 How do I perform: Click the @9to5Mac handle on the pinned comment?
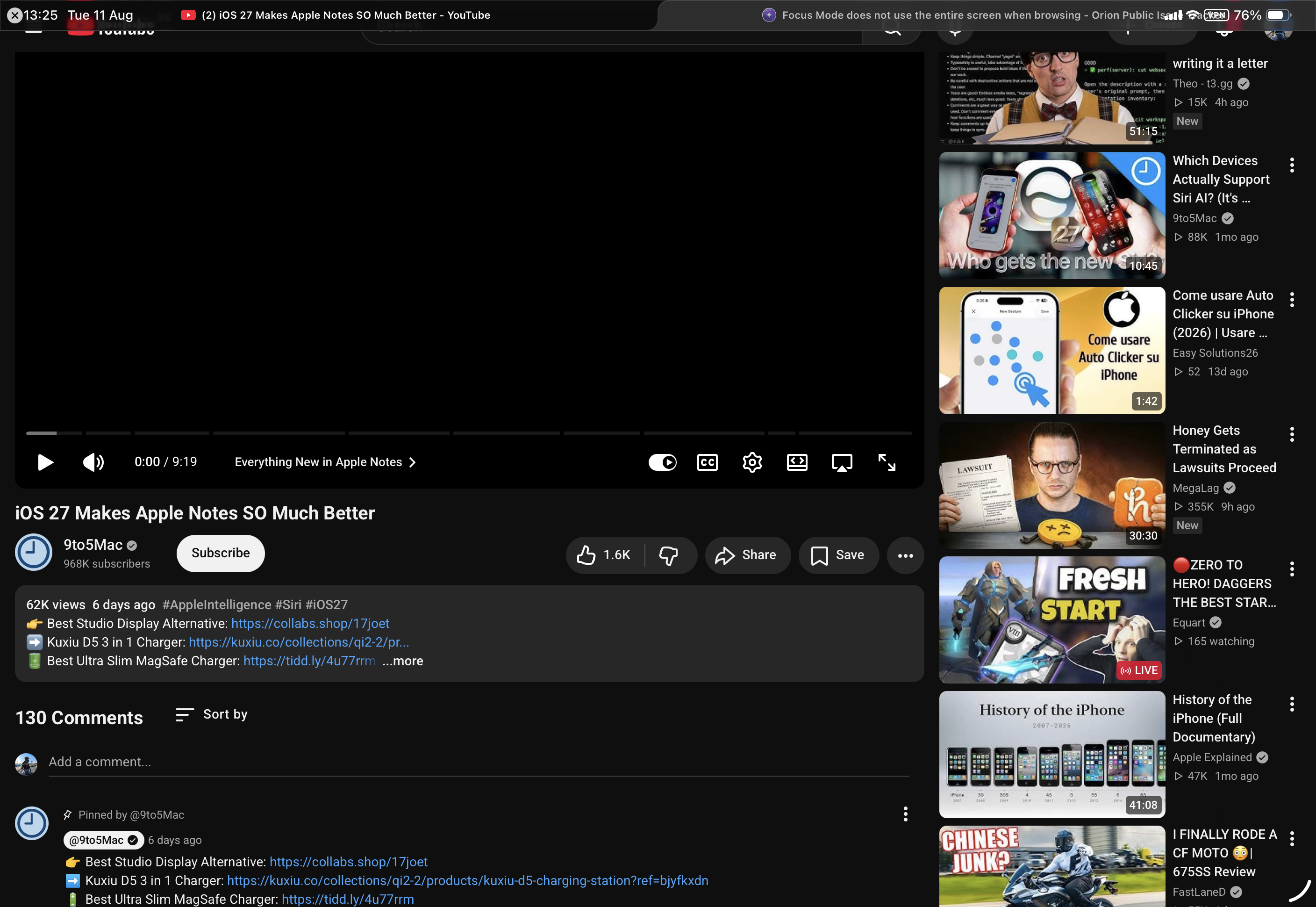pos(104,840)
